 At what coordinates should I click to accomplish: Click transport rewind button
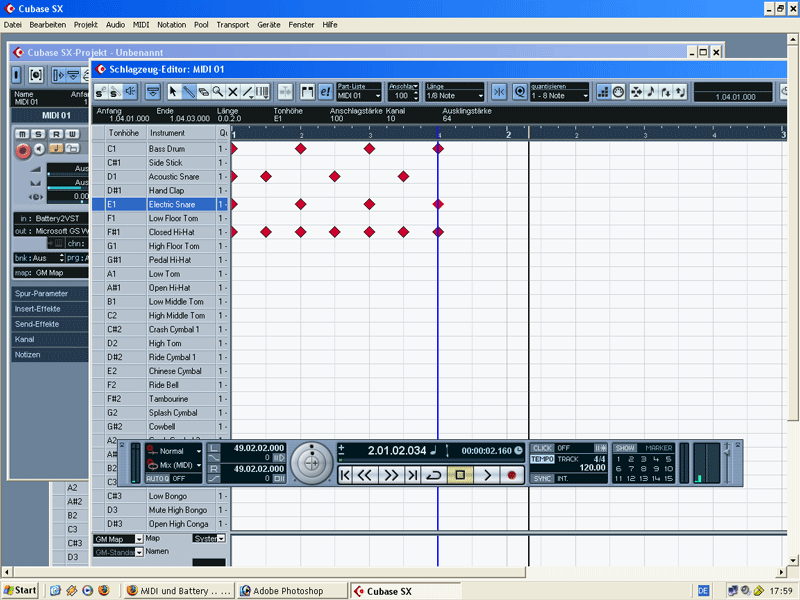[x=364, y=475]
